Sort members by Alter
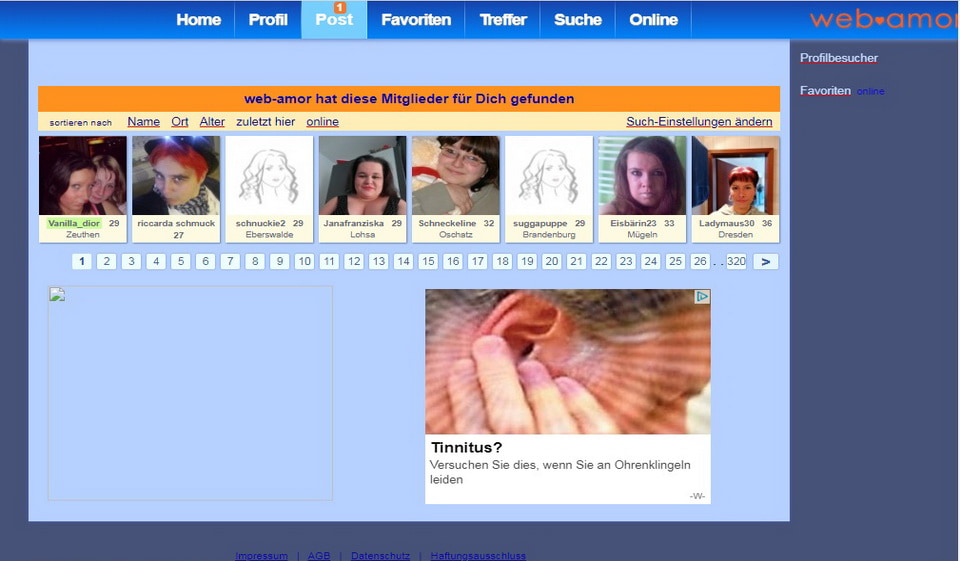The height and width of the screenshot is (561, 960). click(x=212, y=122)
